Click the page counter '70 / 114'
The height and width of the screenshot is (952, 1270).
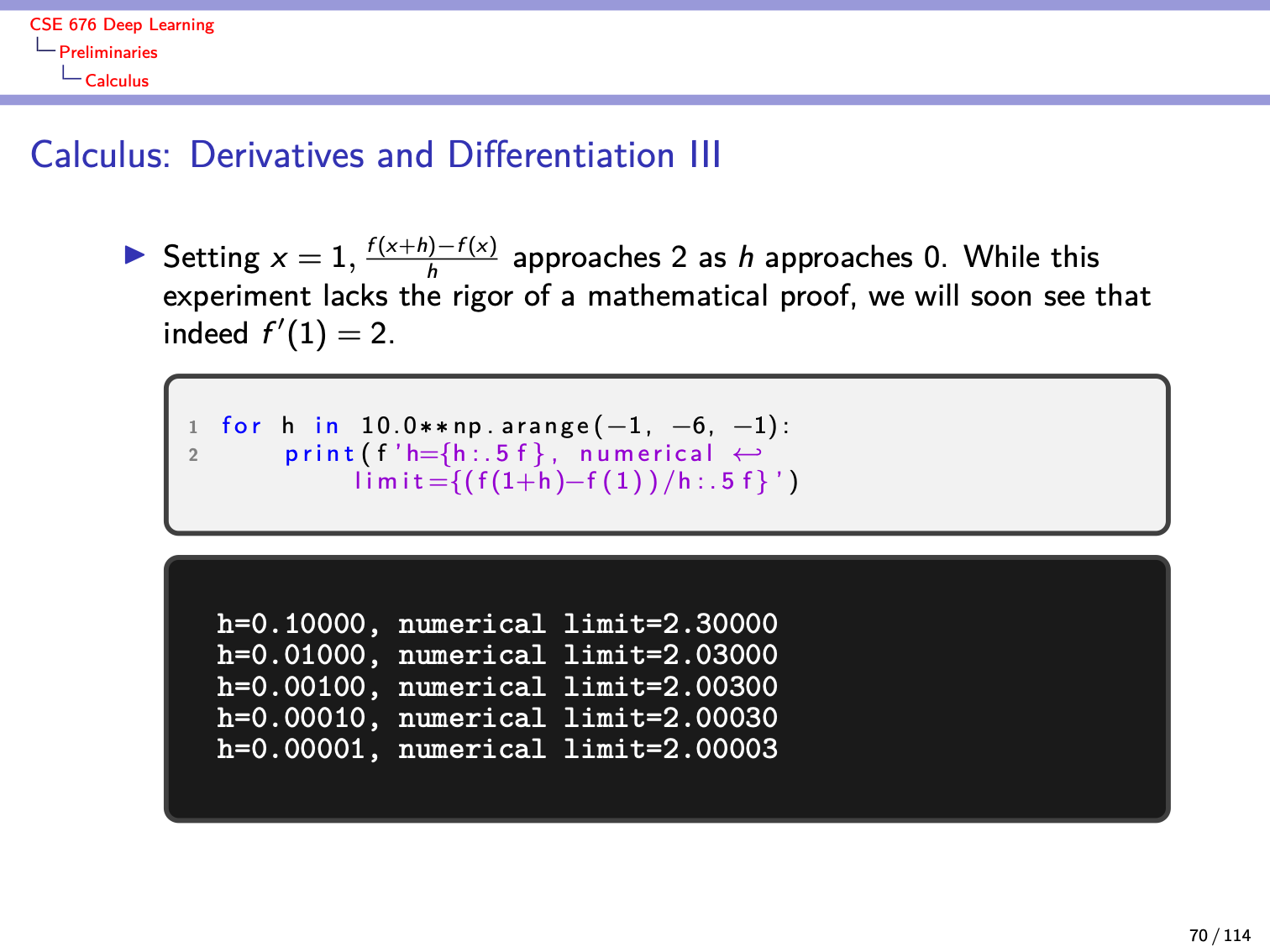pyautogui.click(x=1220, y=935)
